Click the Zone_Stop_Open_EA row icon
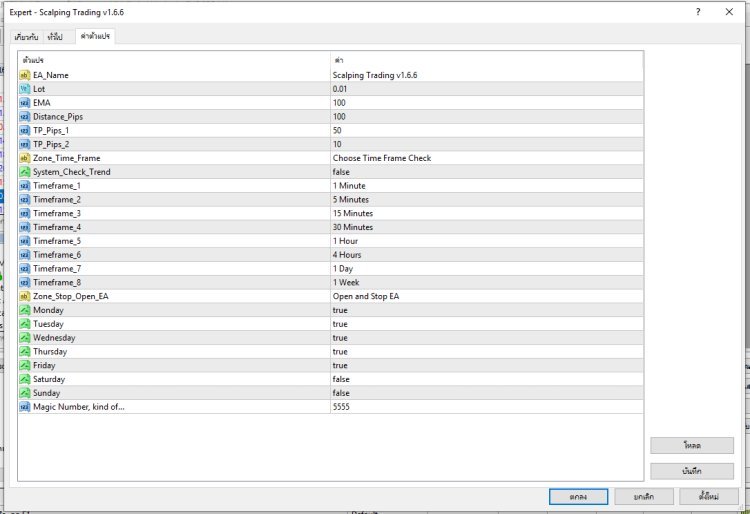 click(x=25, y=296)
